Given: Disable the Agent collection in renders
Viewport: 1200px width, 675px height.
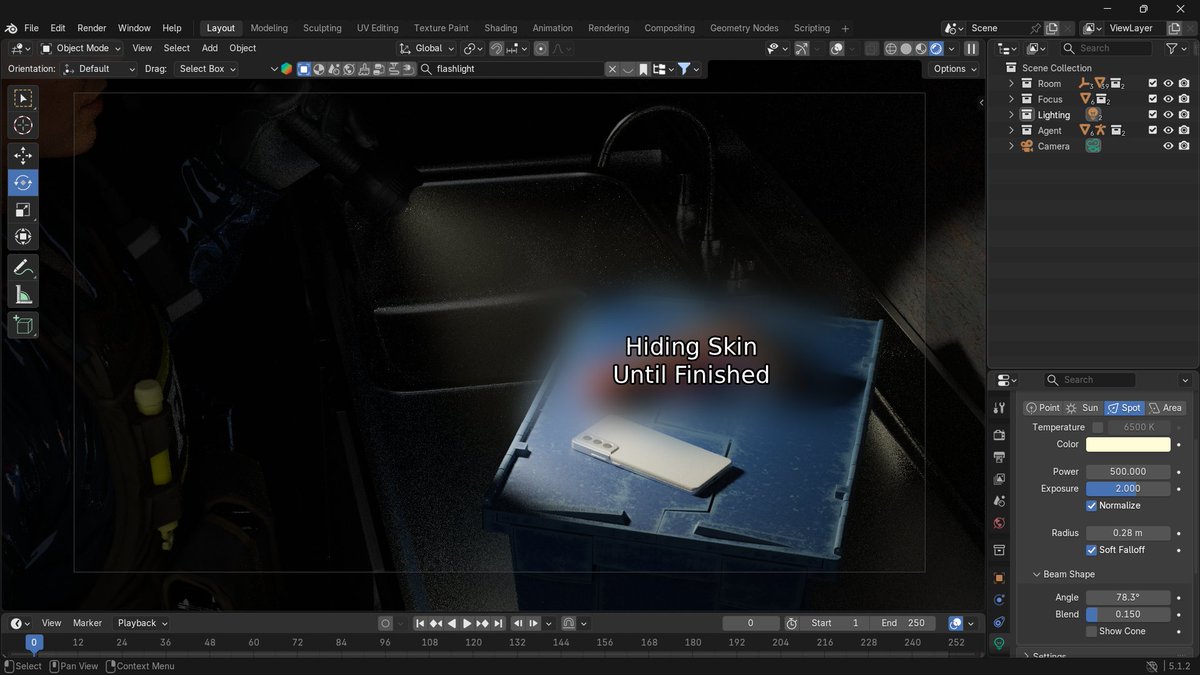Looking at the screenshot, I should click(1184, 130).
